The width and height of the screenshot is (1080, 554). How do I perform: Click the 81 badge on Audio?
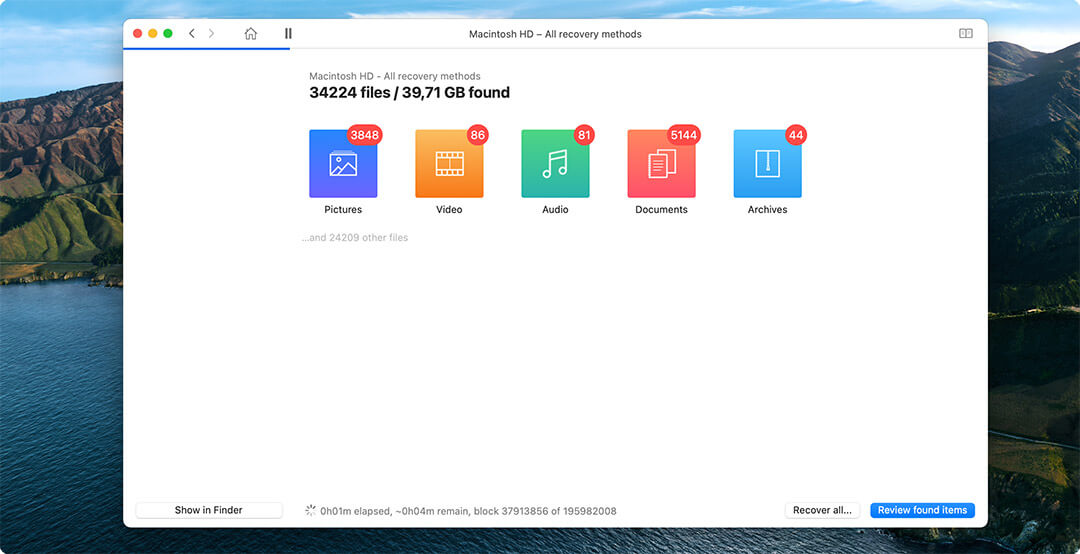tap(584, 135)
